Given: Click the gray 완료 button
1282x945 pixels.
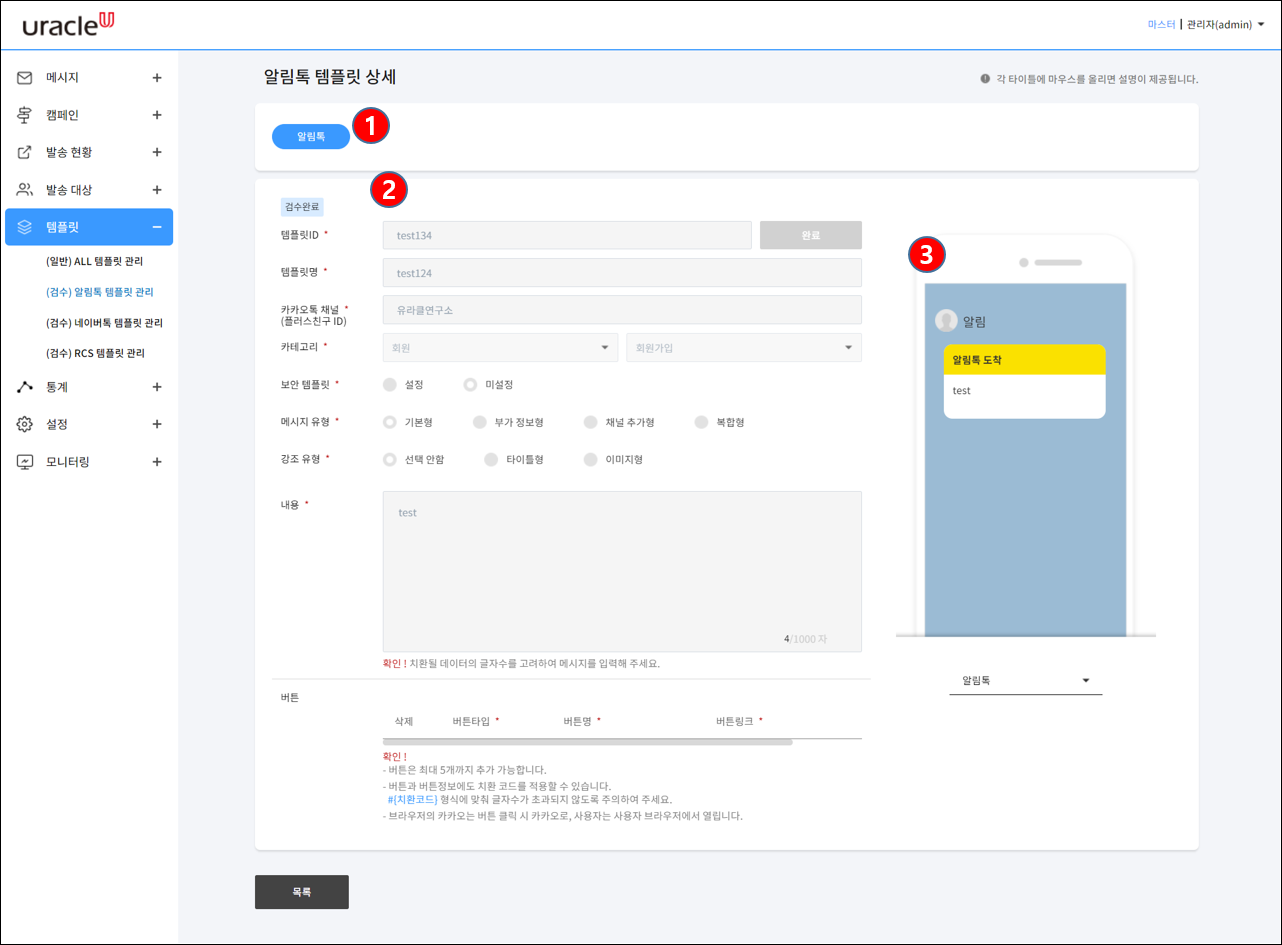Looking at the screenshot, I should pos(811,235).
